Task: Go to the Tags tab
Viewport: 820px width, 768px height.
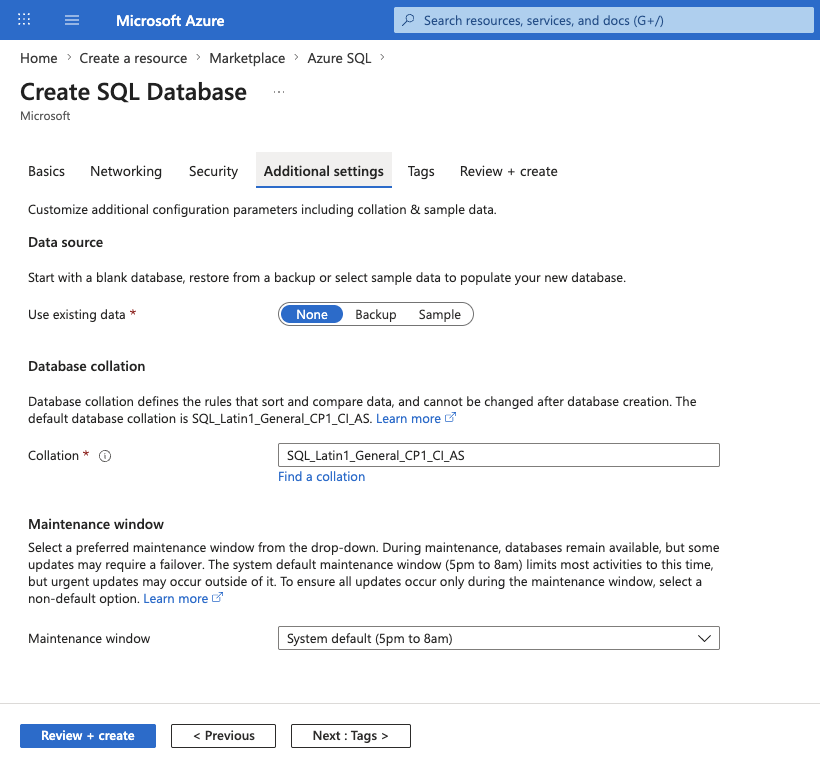Action: 421,171
